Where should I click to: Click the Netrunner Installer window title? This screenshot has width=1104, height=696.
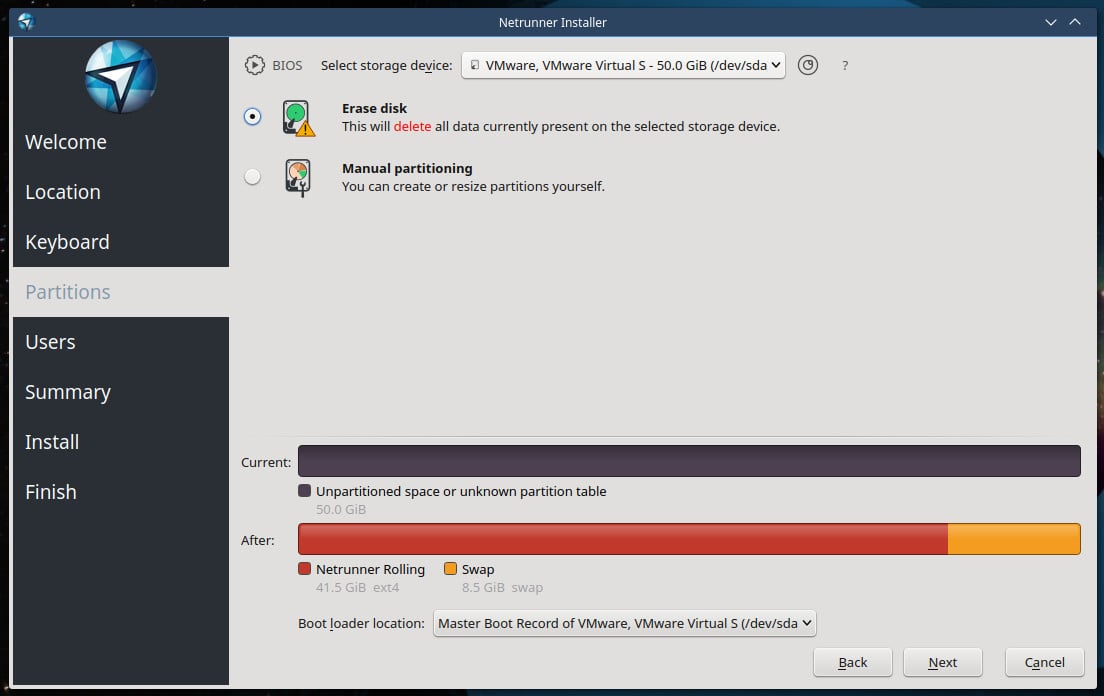coord(553,23)
